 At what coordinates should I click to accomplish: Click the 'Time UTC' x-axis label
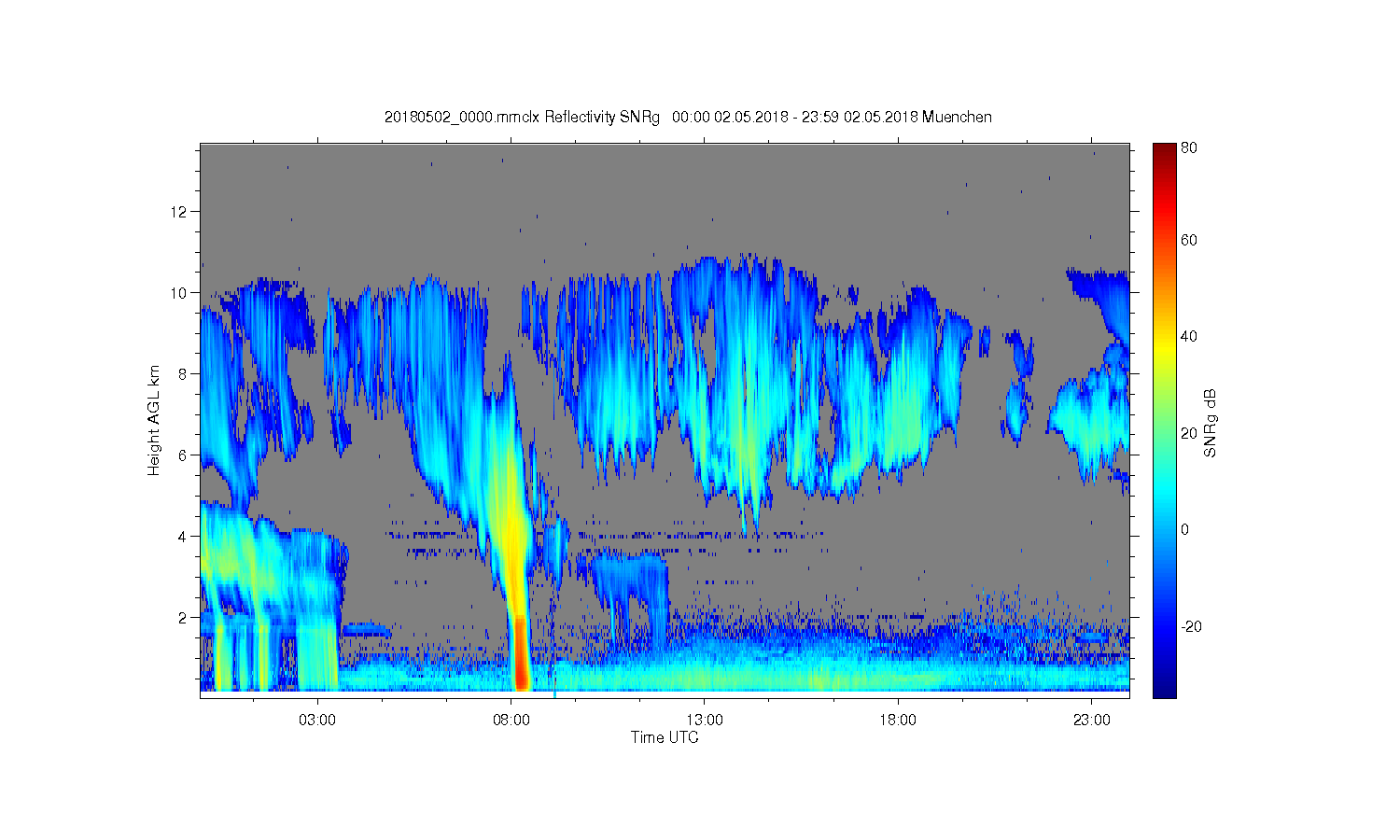665,737
